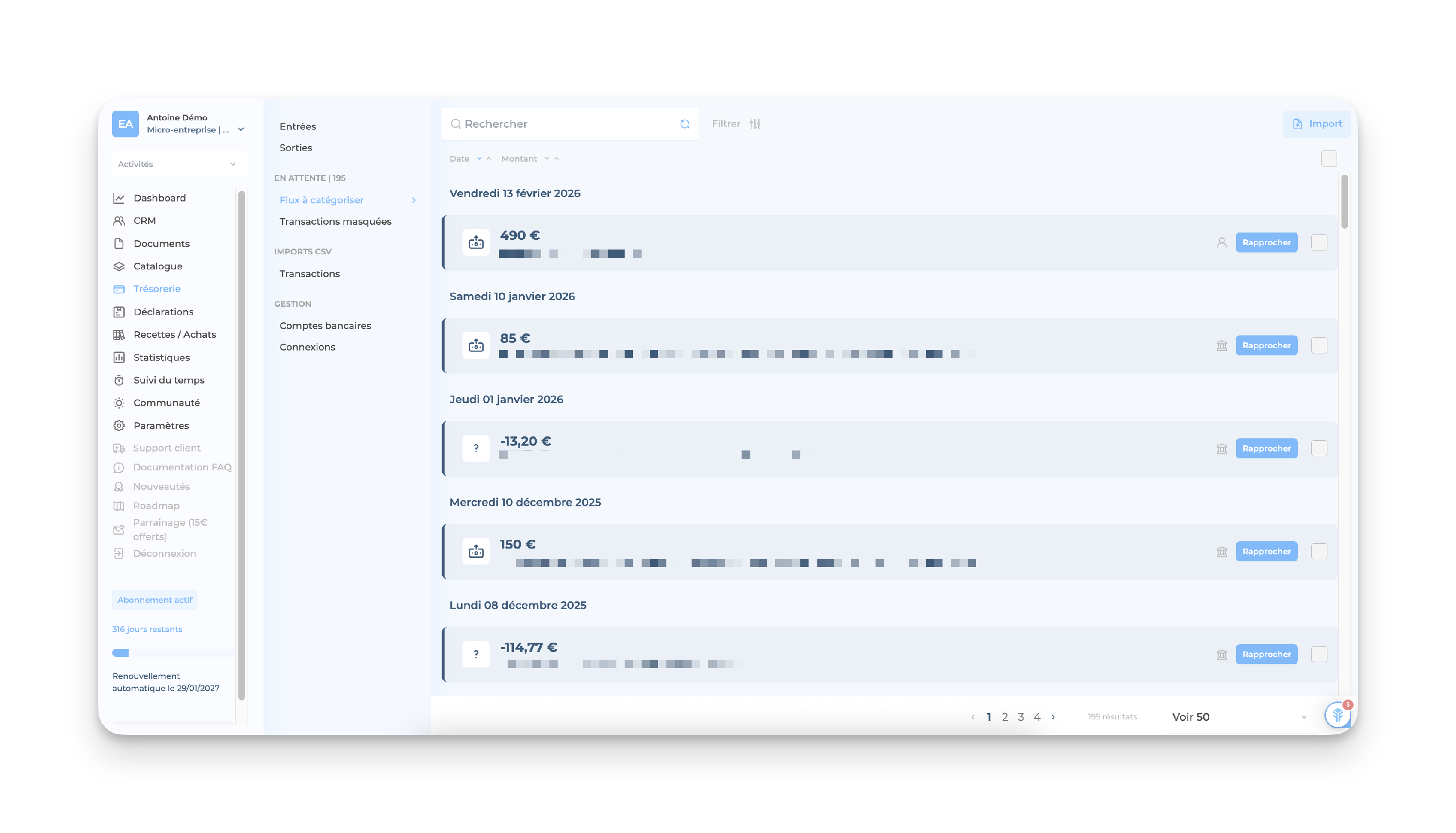Click the refresh icon in search box
Screen dimensions: 1456x833
[684, 124]
